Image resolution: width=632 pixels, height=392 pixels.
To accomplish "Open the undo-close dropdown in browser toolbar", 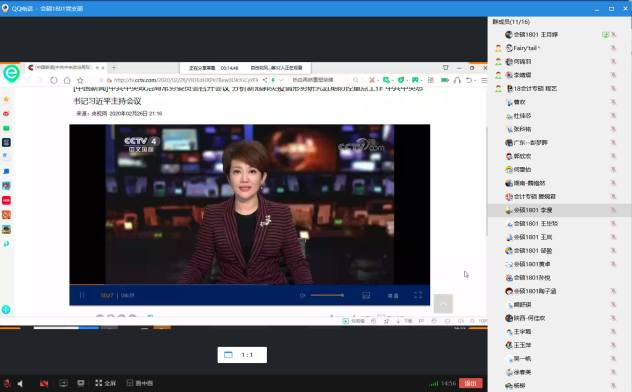I will pyautogui.click(x=475, y=80).
